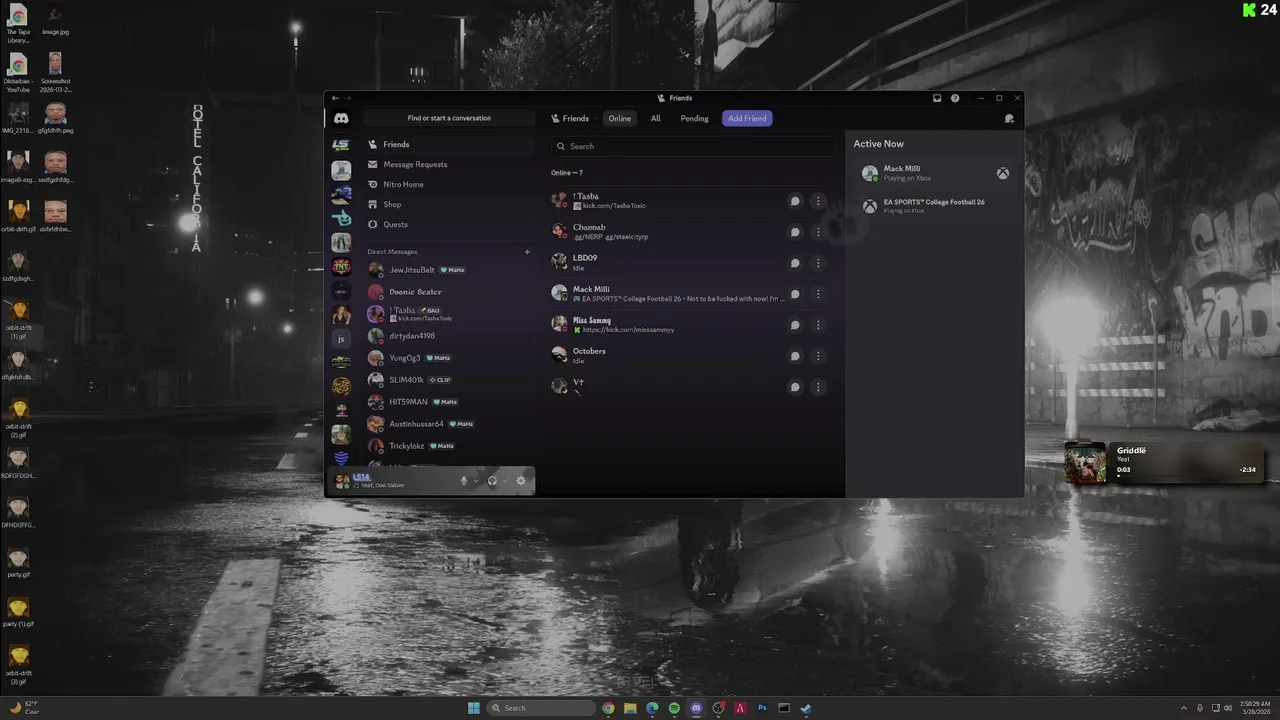This screenshot has width=1280, height=720.
Task: Message Octobers using the chat icon
Action: [795, 356]
